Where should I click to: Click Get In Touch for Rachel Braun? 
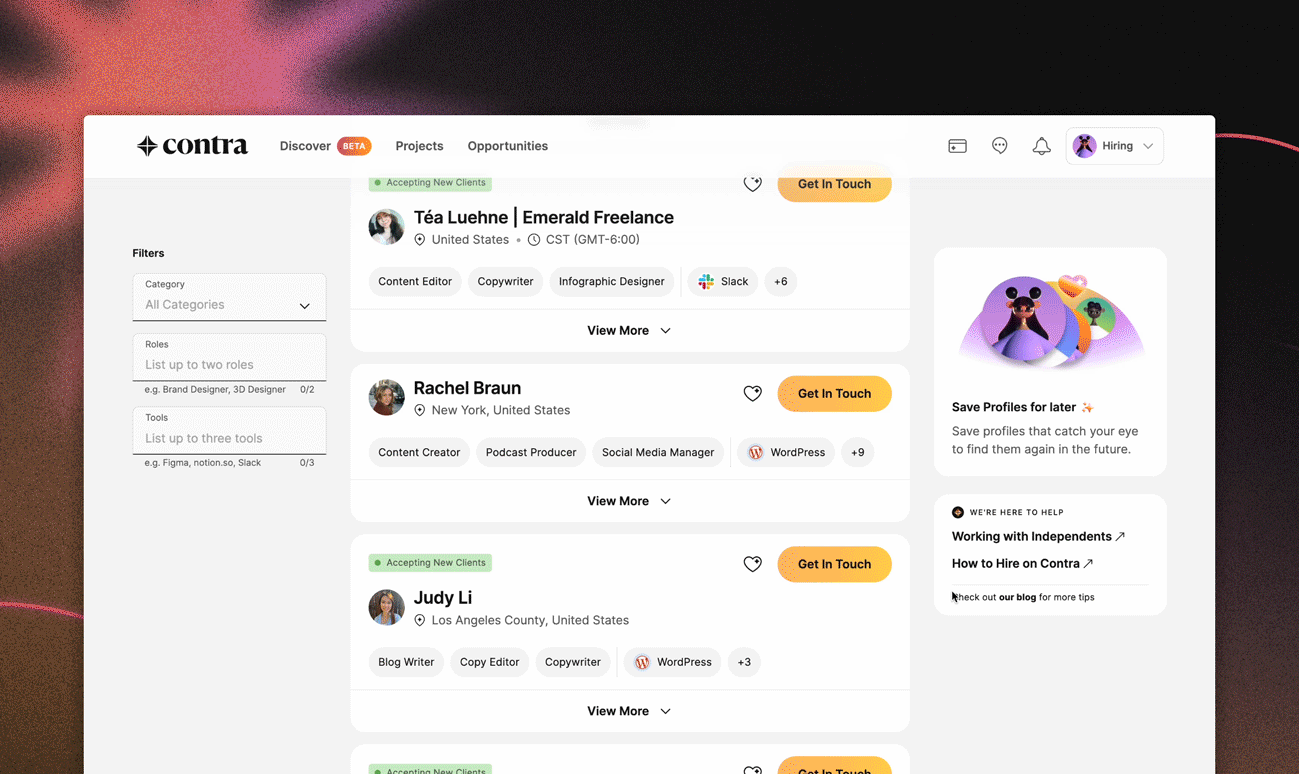point(834,394)
